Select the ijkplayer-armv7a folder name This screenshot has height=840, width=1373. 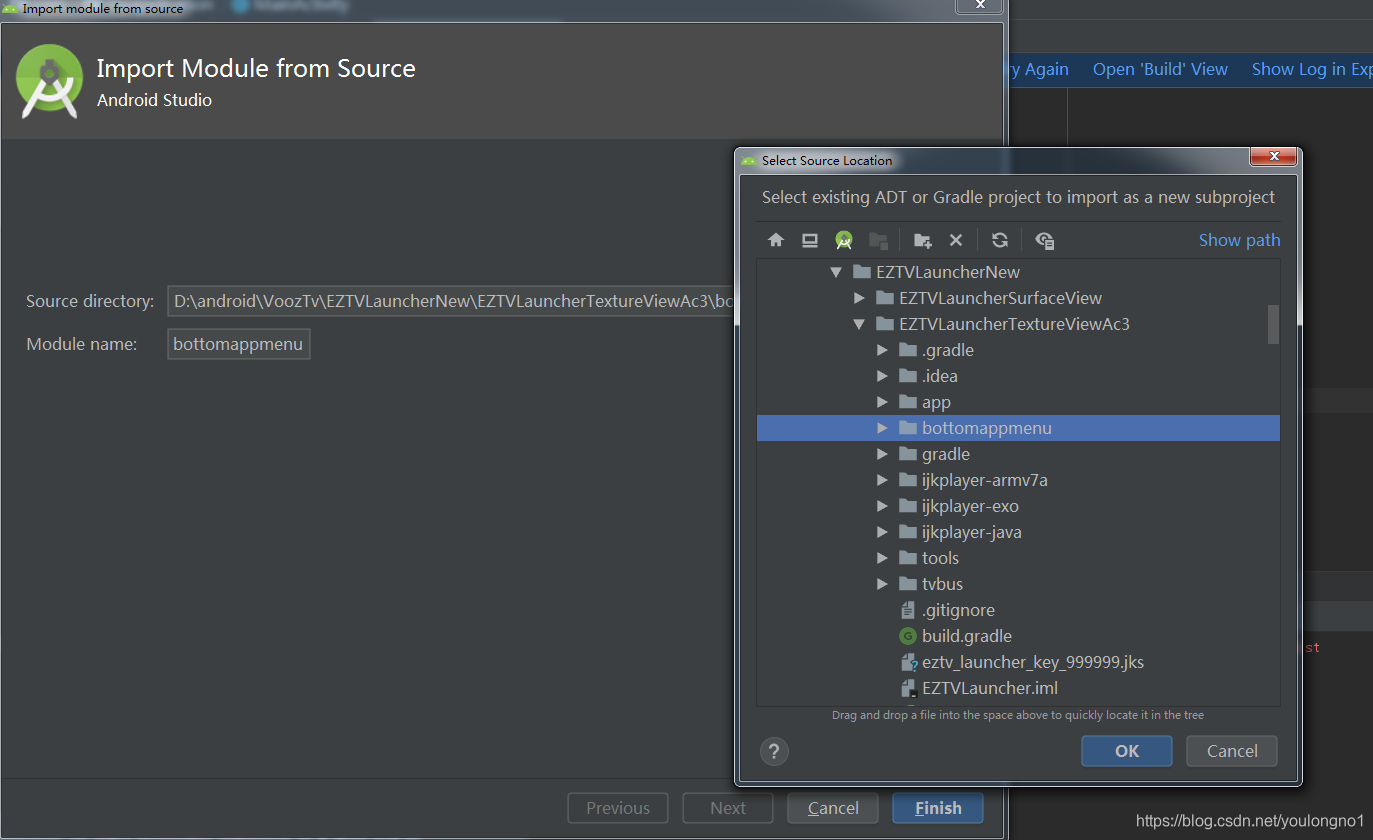click(985, 480)
